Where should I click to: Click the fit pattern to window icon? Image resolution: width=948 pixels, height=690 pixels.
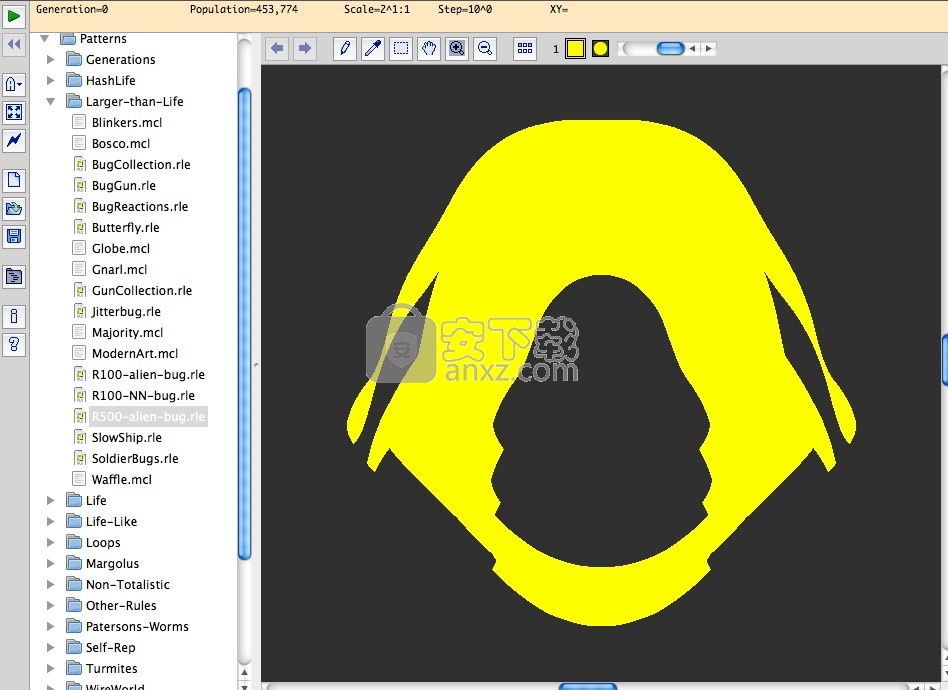pos(14,112)
